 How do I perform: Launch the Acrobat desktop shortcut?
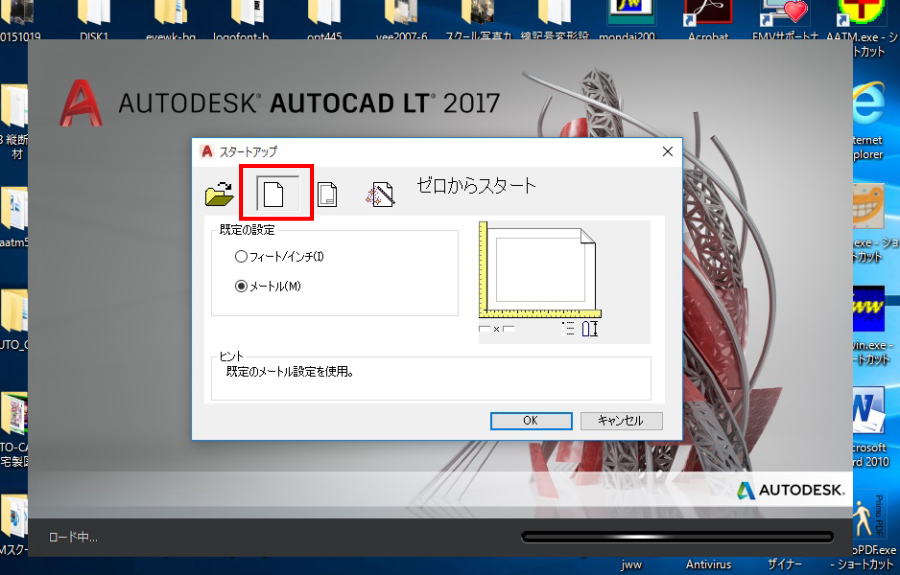pyautogui.click(x=708, y=20)
